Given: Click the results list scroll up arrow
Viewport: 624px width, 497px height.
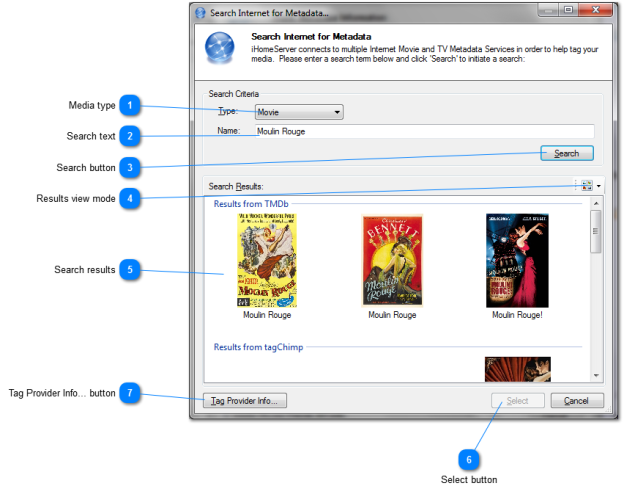Looking at the screenshot, I should point(596,204).
